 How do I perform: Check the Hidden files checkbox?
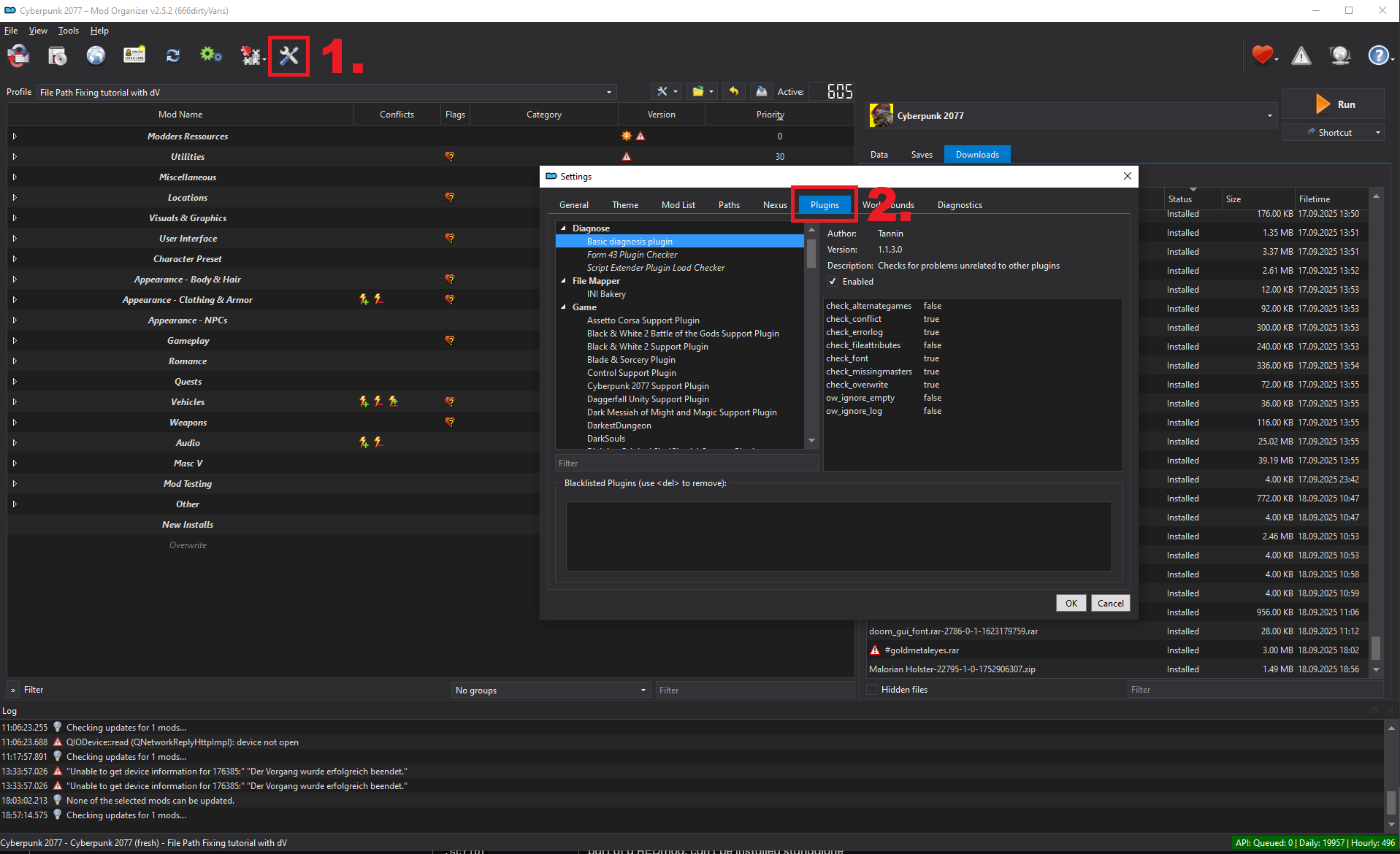(871, 690)
